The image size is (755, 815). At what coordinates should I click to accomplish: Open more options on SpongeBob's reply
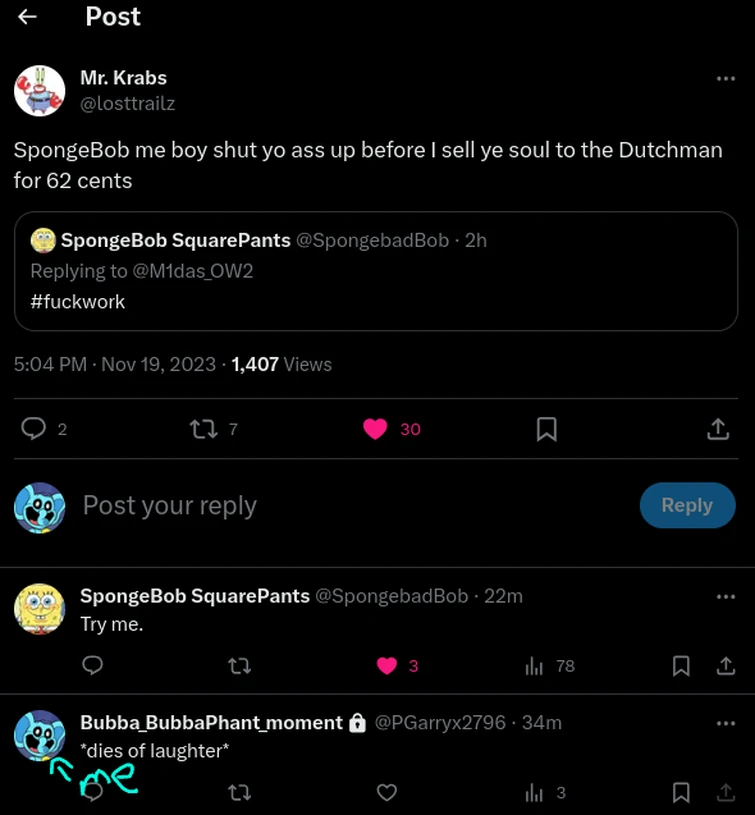725,597
